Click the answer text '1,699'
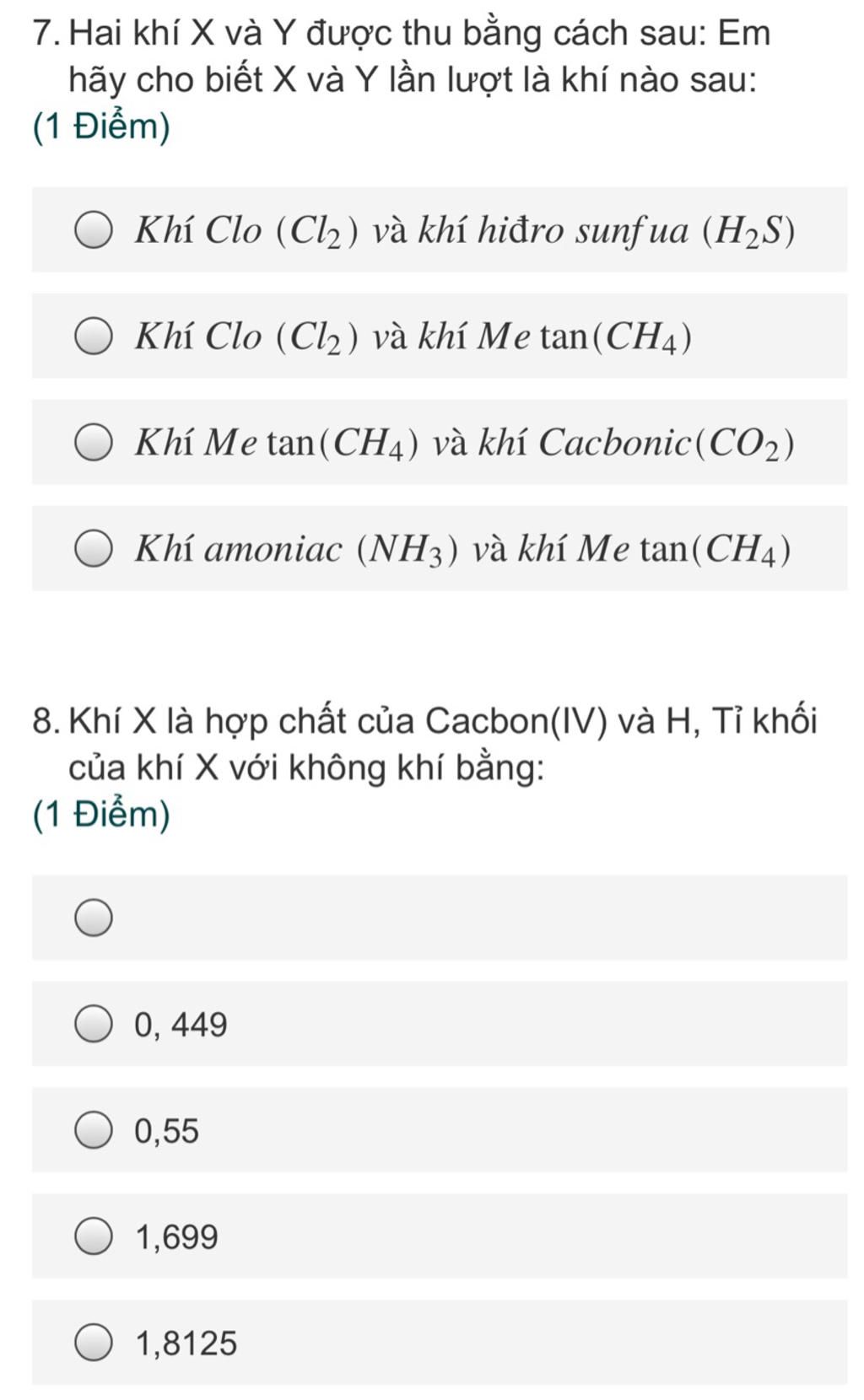This screenshot has width=864, height=1400. click(x=176, y=1237)
